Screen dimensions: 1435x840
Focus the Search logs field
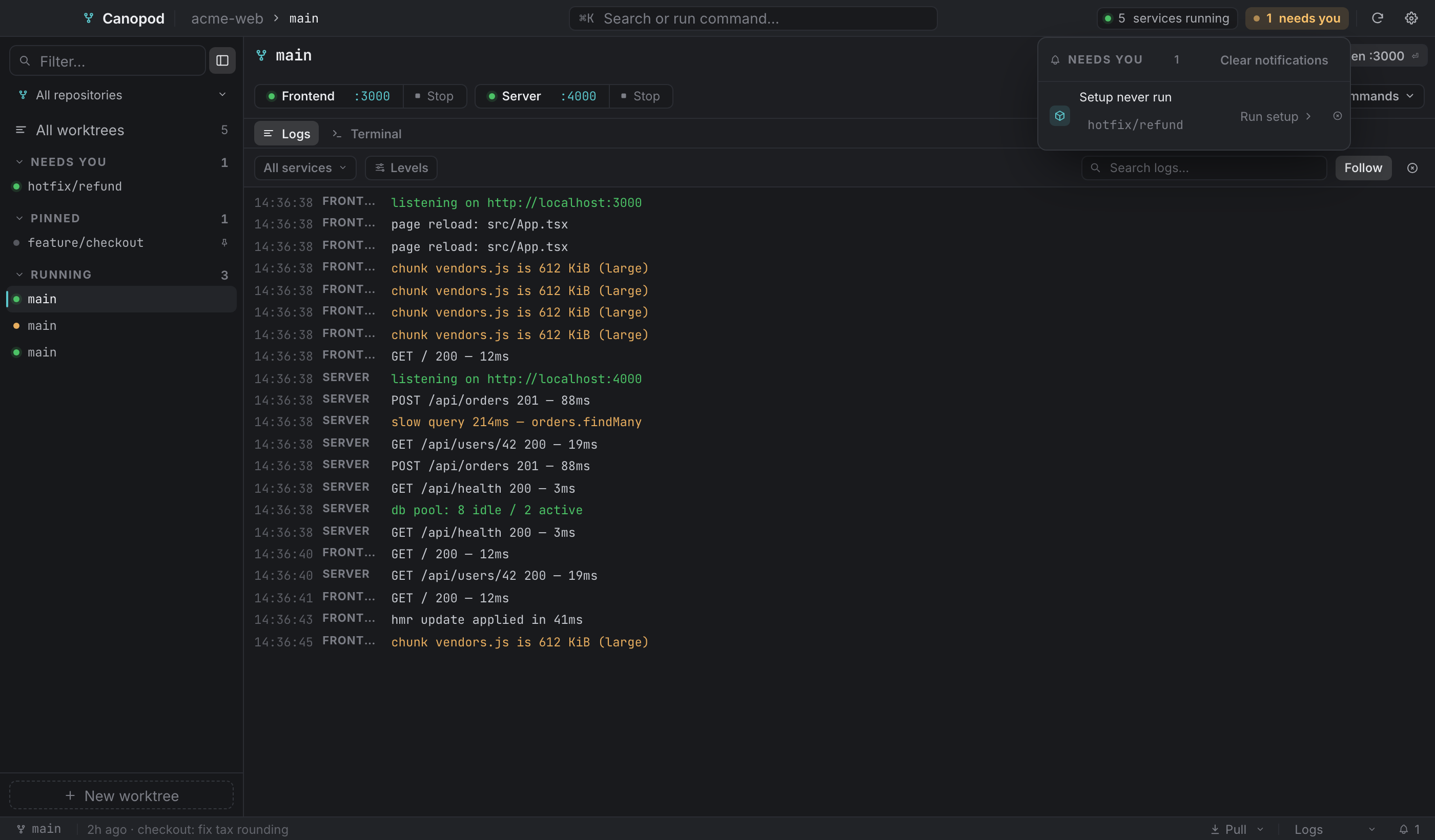pyautogui.click(x=1203, y=168)
